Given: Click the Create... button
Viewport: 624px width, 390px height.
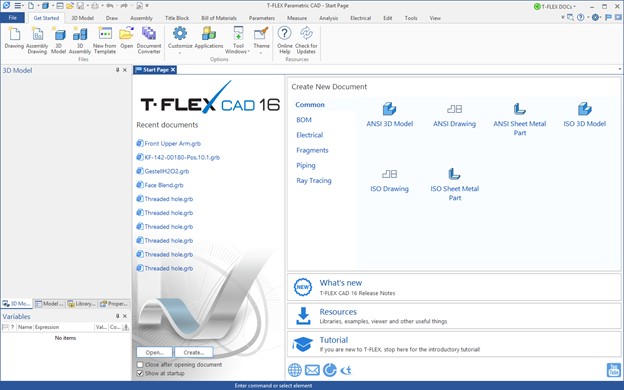Looking at the screenshot, I should (x=194, y=352).
